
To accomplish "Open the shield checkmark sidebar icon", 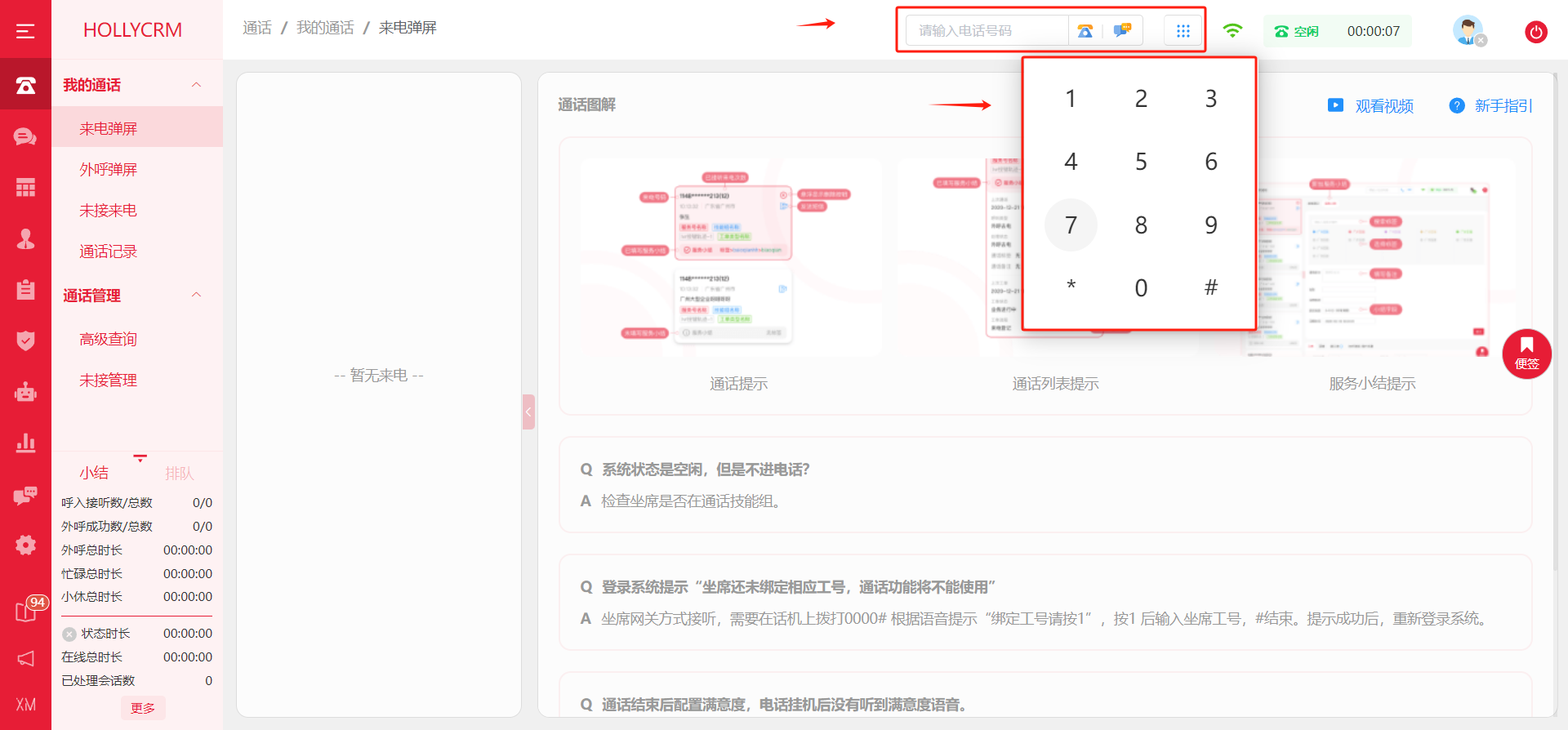I will point(25,341).
